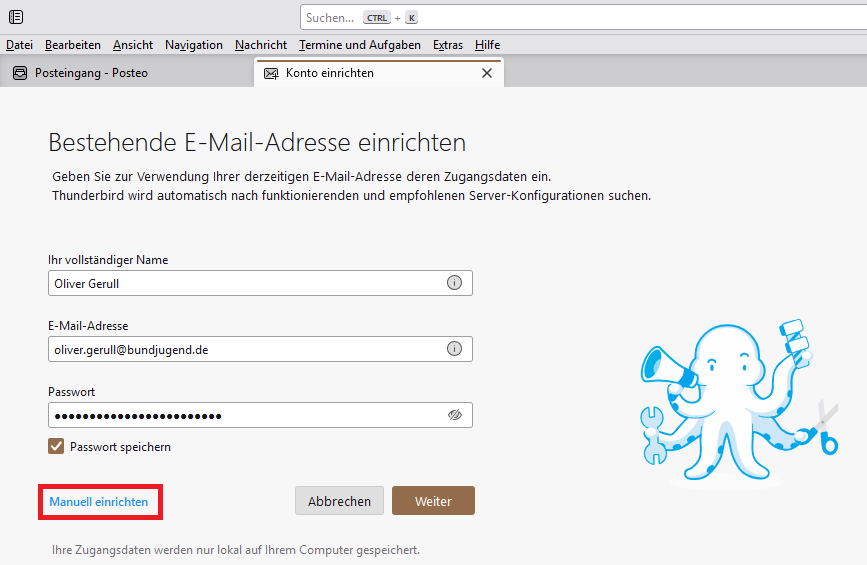Click the info icon in the email field
This screenshot has width=867, height=565.
click(454, 349)
